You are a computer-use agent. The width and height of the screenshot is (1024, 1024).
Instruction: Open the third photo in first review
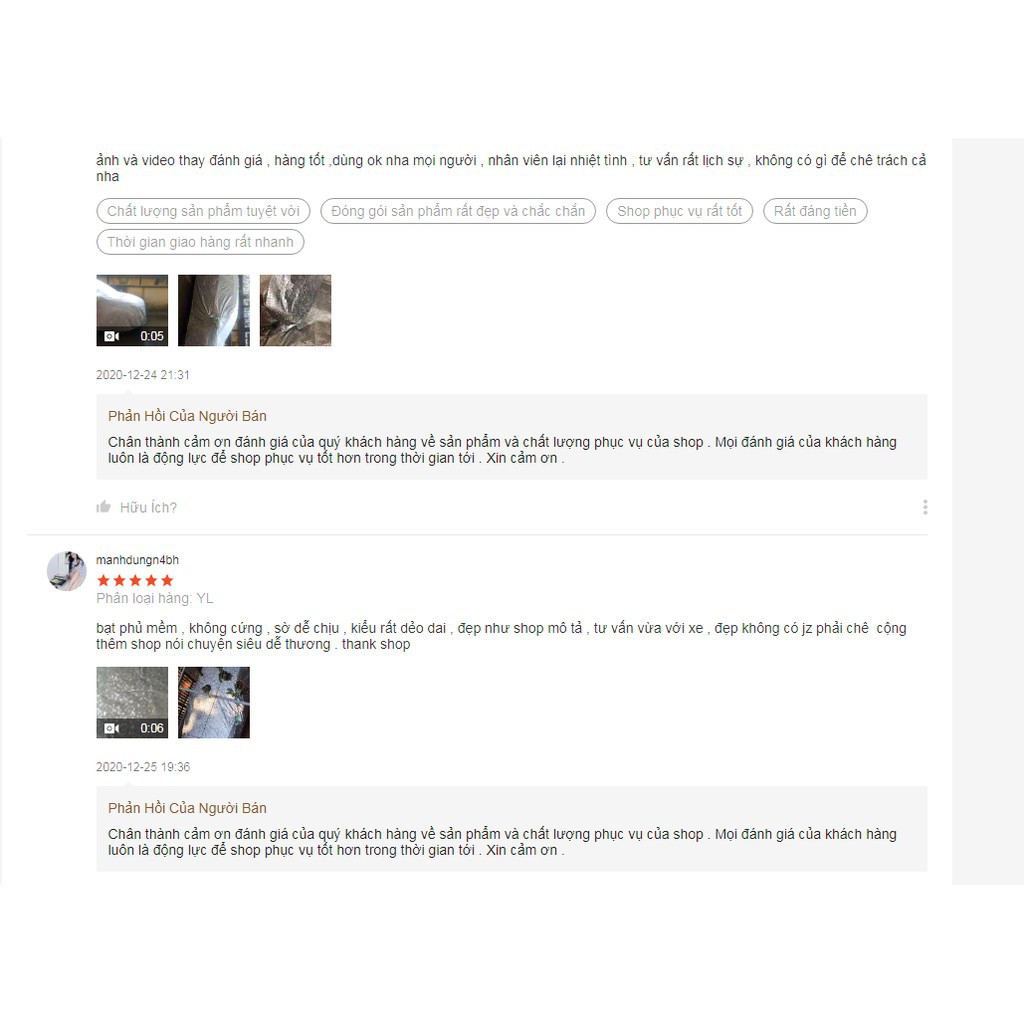[295, 310]
